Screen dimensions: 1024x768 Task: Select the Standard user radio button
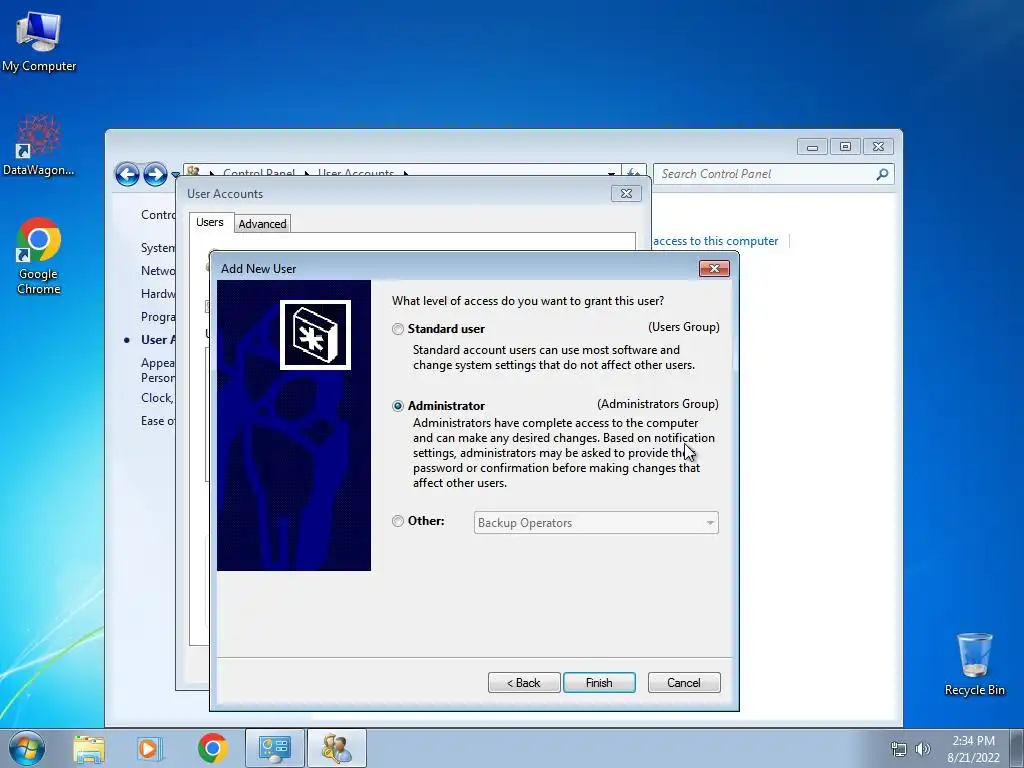[x=398, y=329]
